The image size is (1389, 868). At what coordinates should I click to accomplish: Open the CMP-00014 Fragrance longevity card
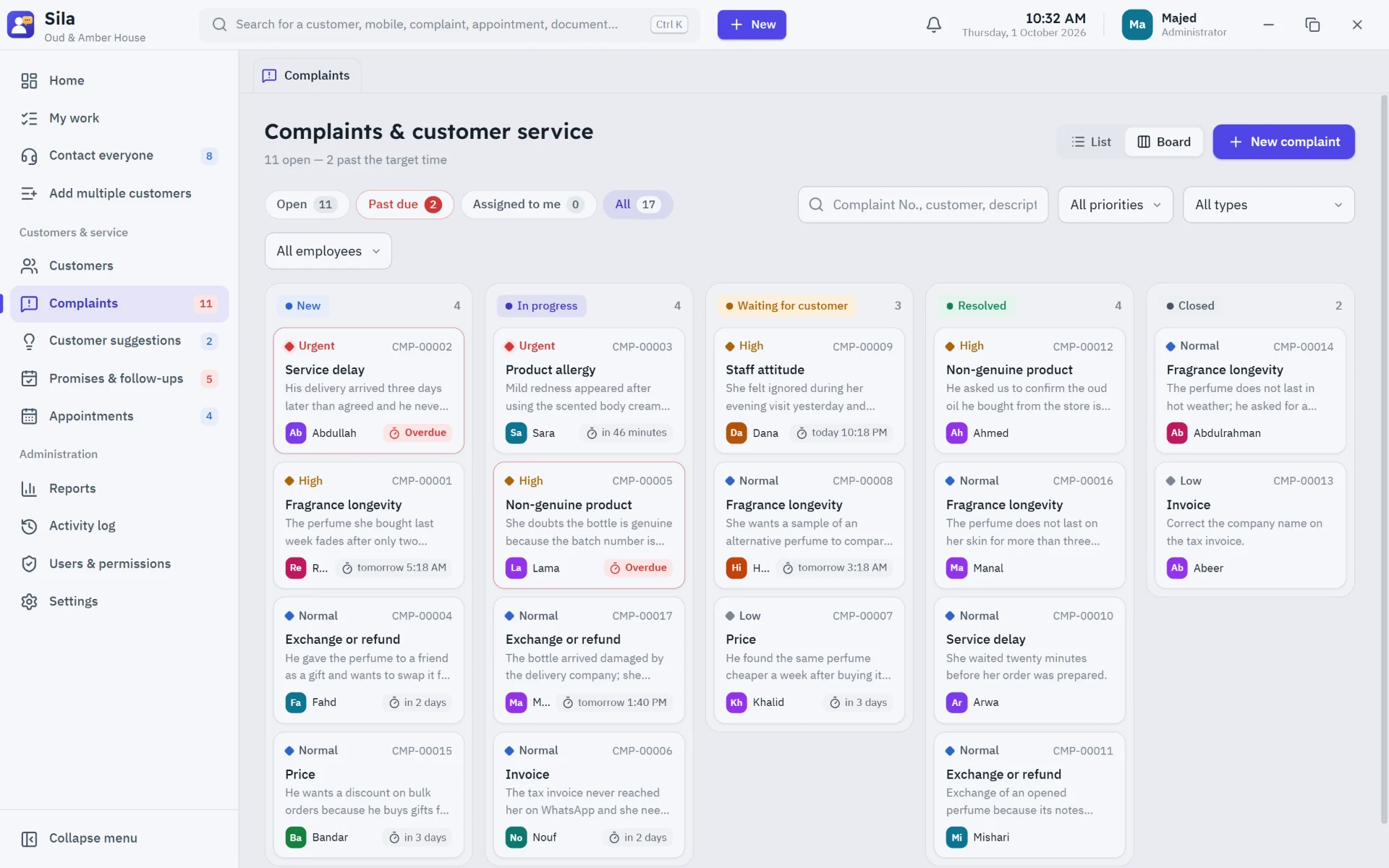click(1250, 391)
